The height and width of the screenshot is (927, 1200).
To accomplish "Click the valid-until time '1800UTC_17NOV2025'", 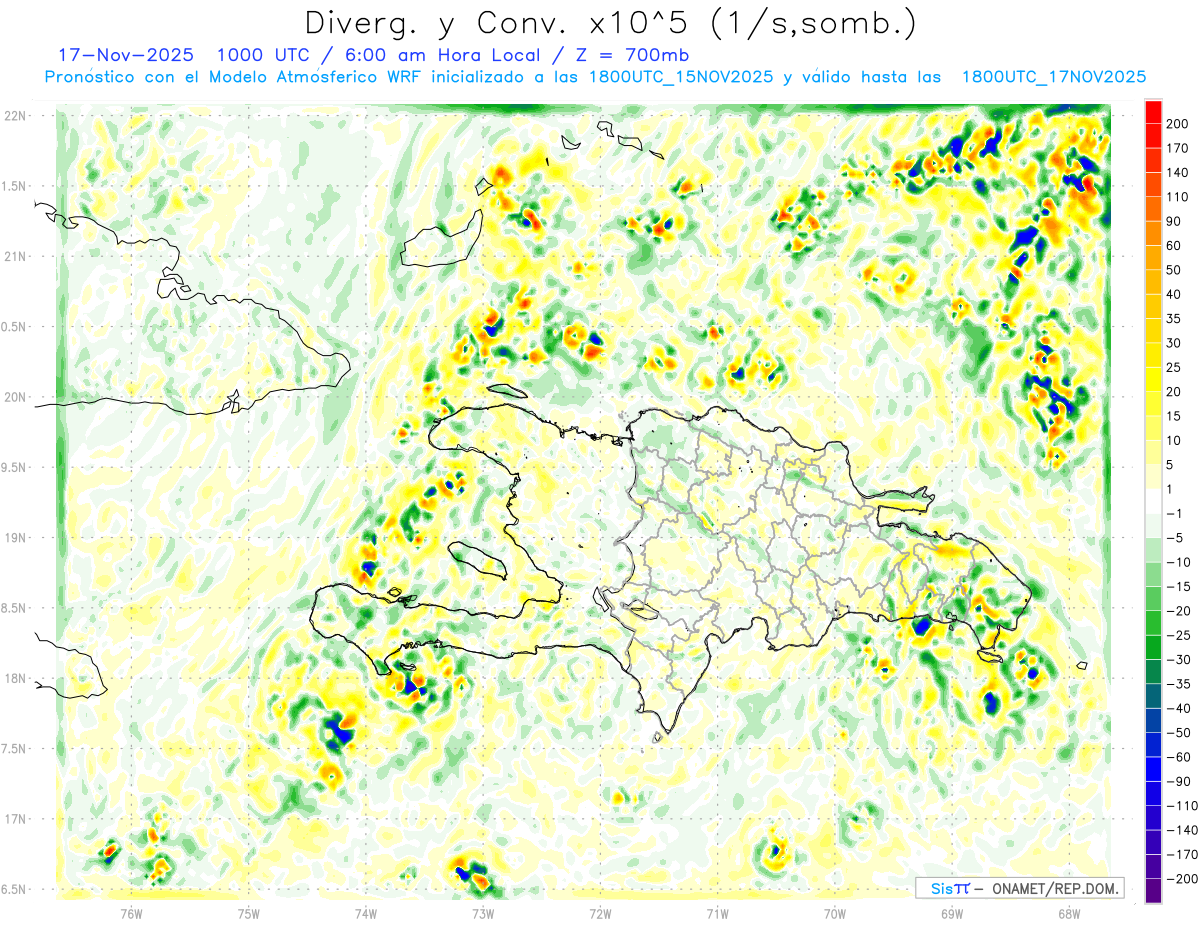I will (x=1053, y=77).
